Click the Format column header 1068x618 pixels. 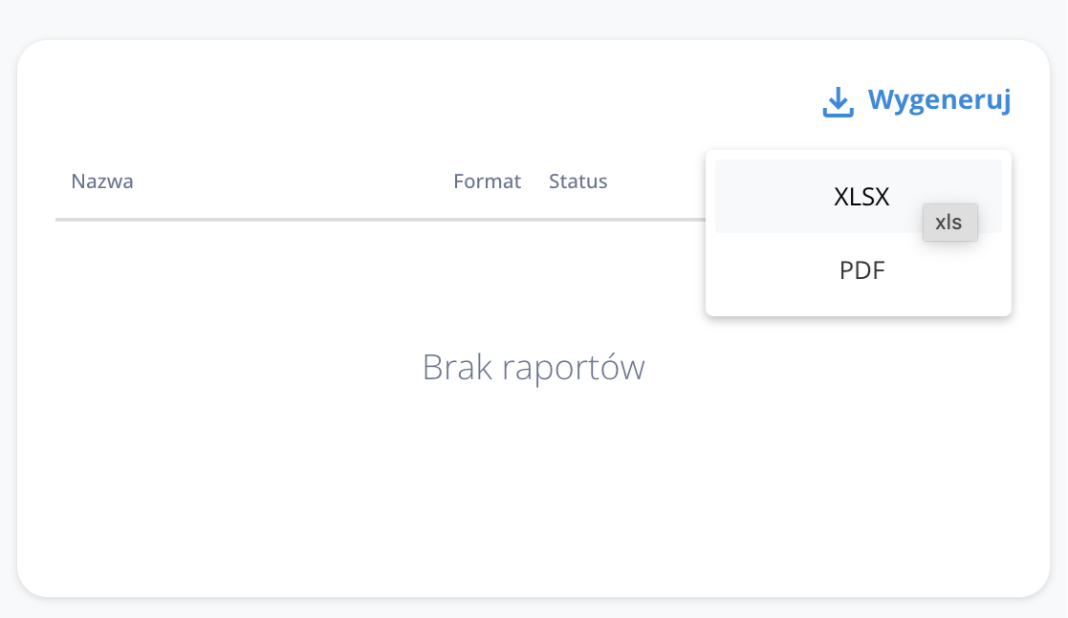tap(487, 181)
